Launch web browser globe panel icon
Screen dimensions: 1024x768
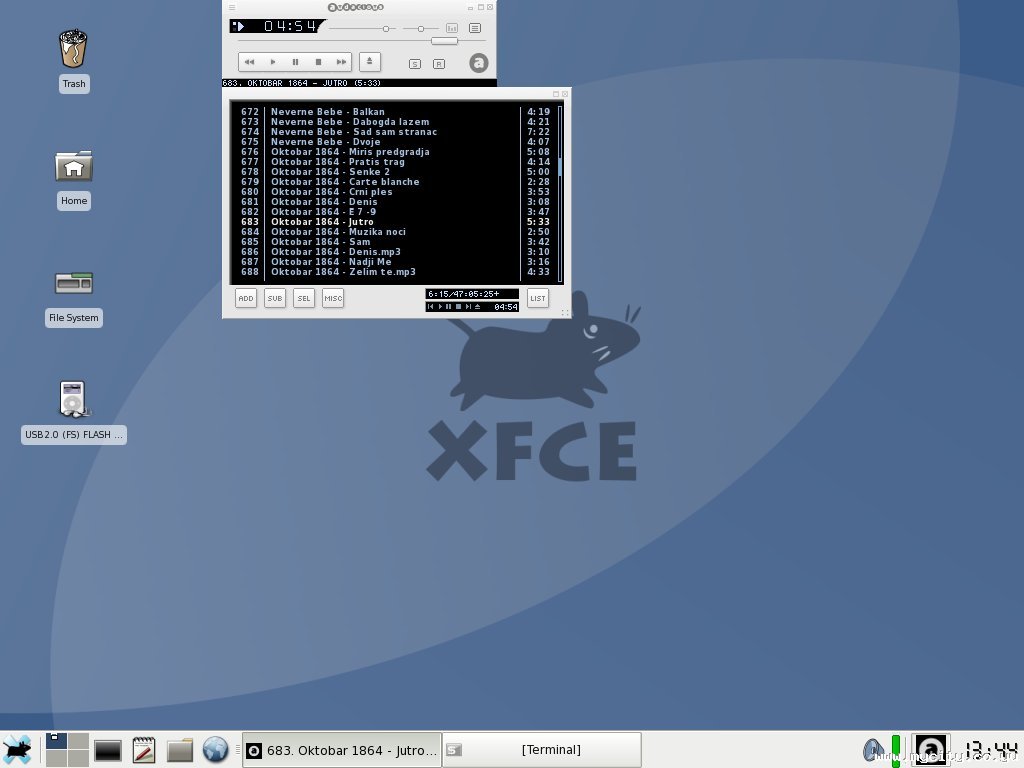point(215,750)
